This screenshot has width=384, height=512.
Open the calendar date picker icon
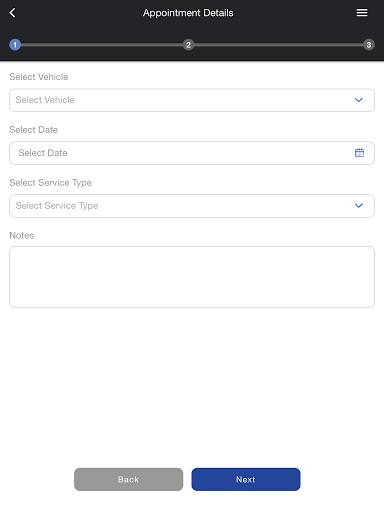pyautogui.click(x=359, y=153)
